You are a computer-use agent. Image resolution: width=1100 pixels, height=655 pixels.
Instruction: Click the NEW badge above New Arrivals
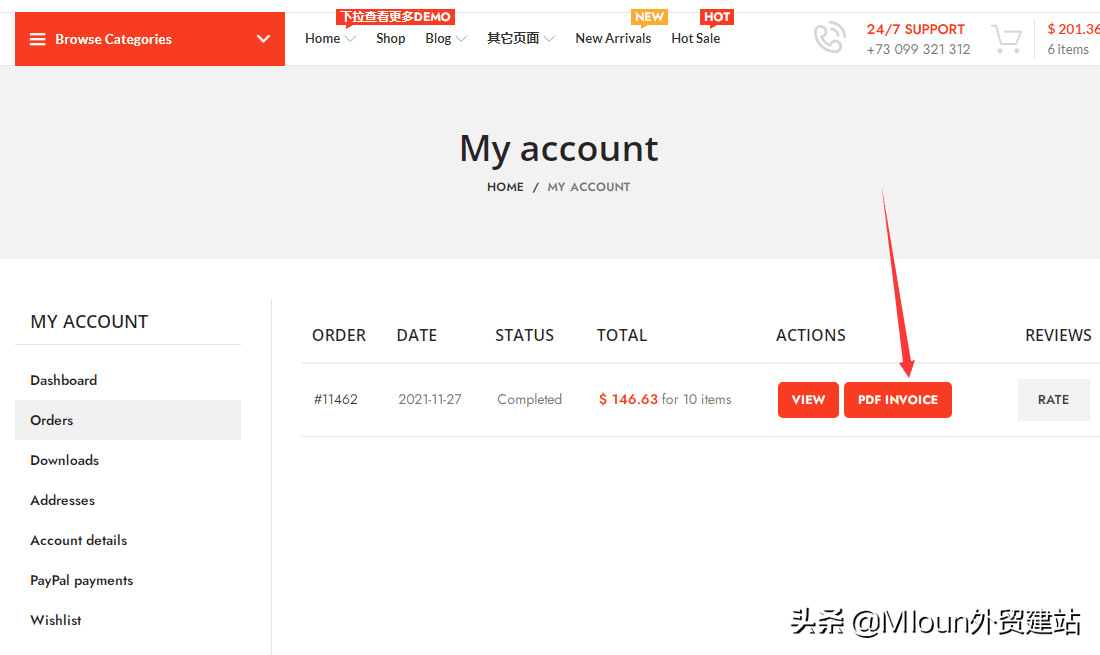pyautogui.click(x=649, y=16)
